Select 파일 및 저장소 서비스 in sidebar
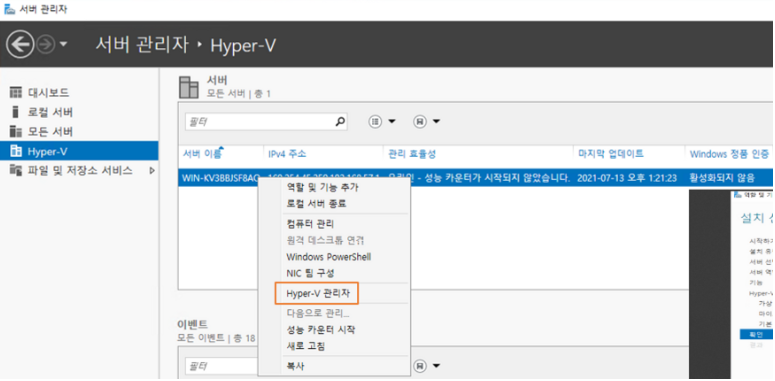 tap(80, 171)
